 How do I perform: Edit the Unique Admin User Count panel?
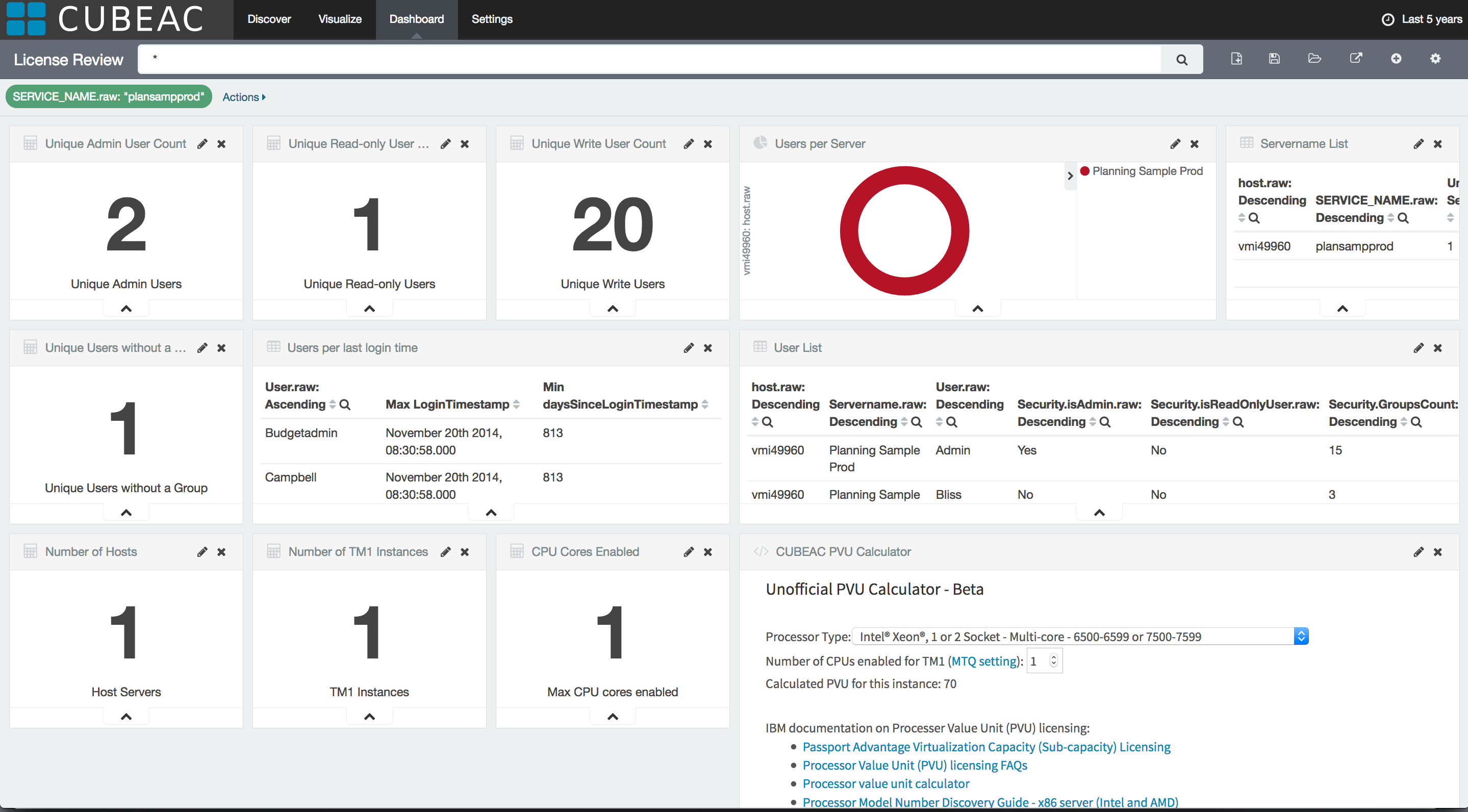tap(203, 144)
